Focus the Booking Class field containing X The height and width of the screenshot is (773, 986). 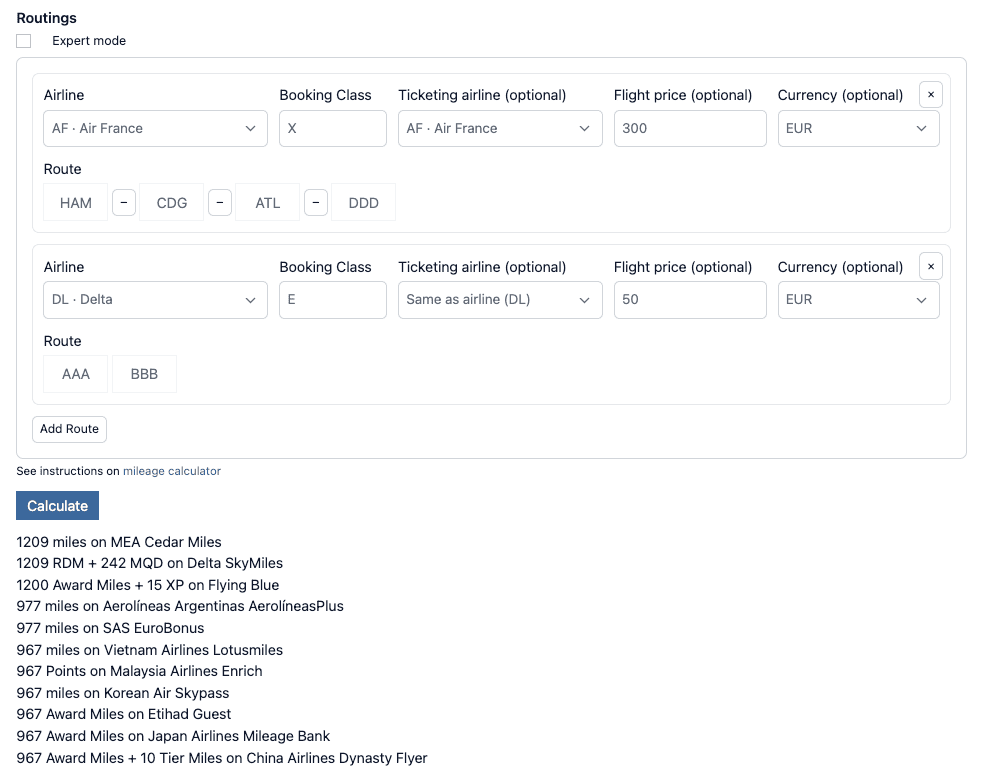[x=333, y=128]
